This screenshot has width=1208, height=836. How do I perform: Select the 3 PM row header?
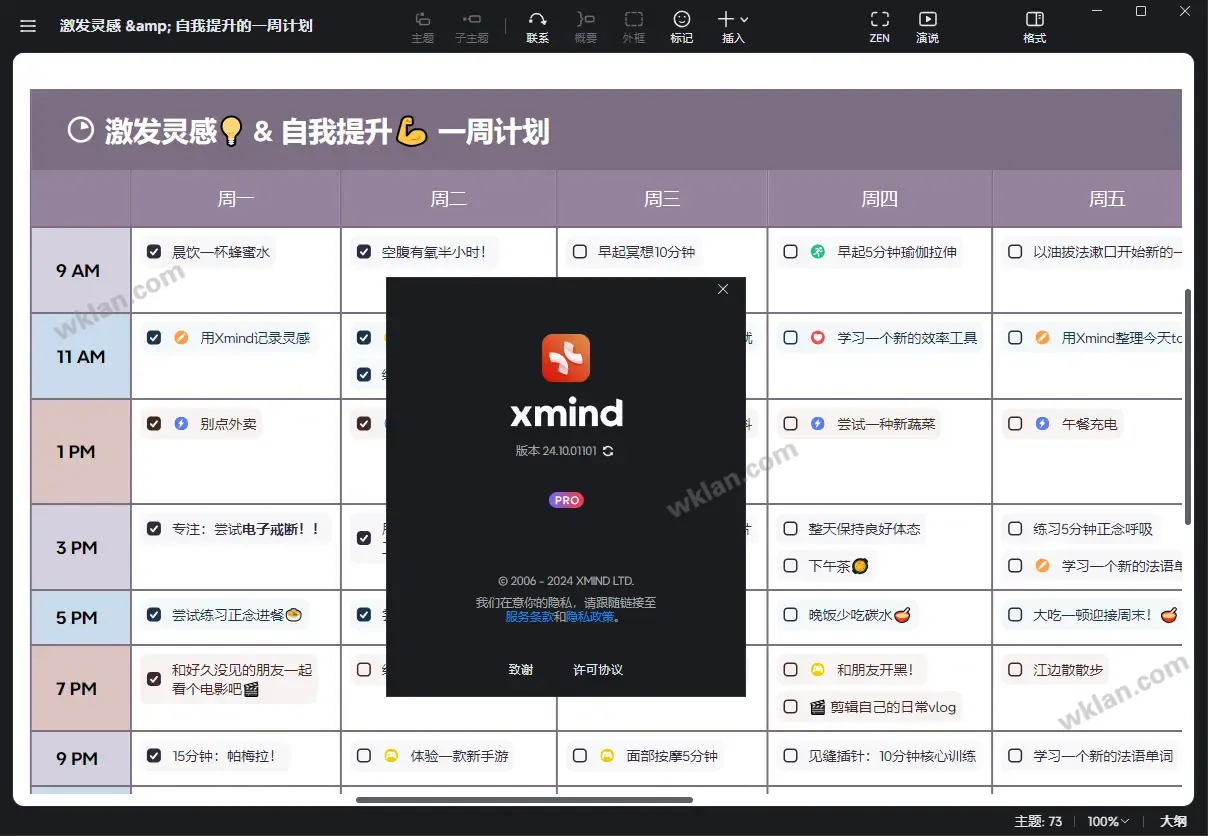click(80, 547)
